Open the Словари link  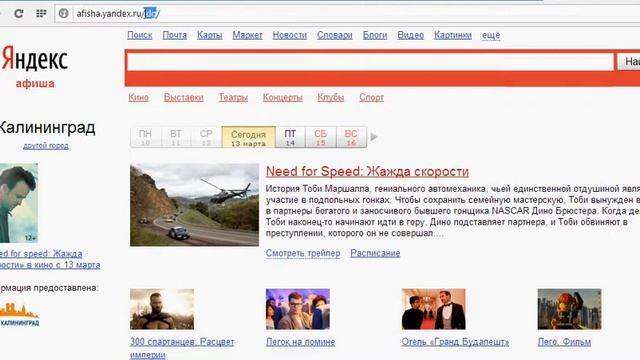[335, 35]
